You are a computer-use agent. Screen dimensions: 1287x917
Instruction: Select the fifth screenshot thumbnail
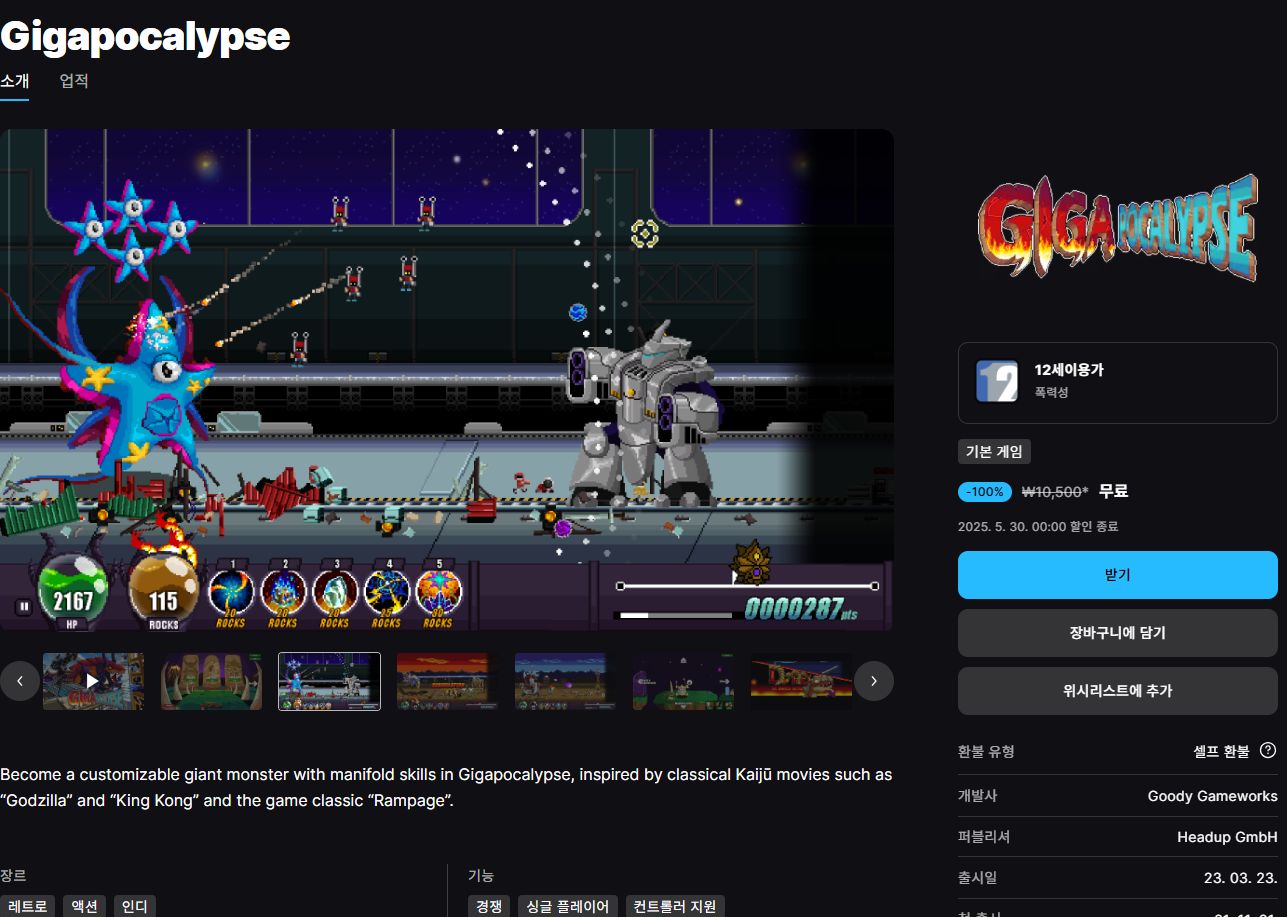(565, 681)
